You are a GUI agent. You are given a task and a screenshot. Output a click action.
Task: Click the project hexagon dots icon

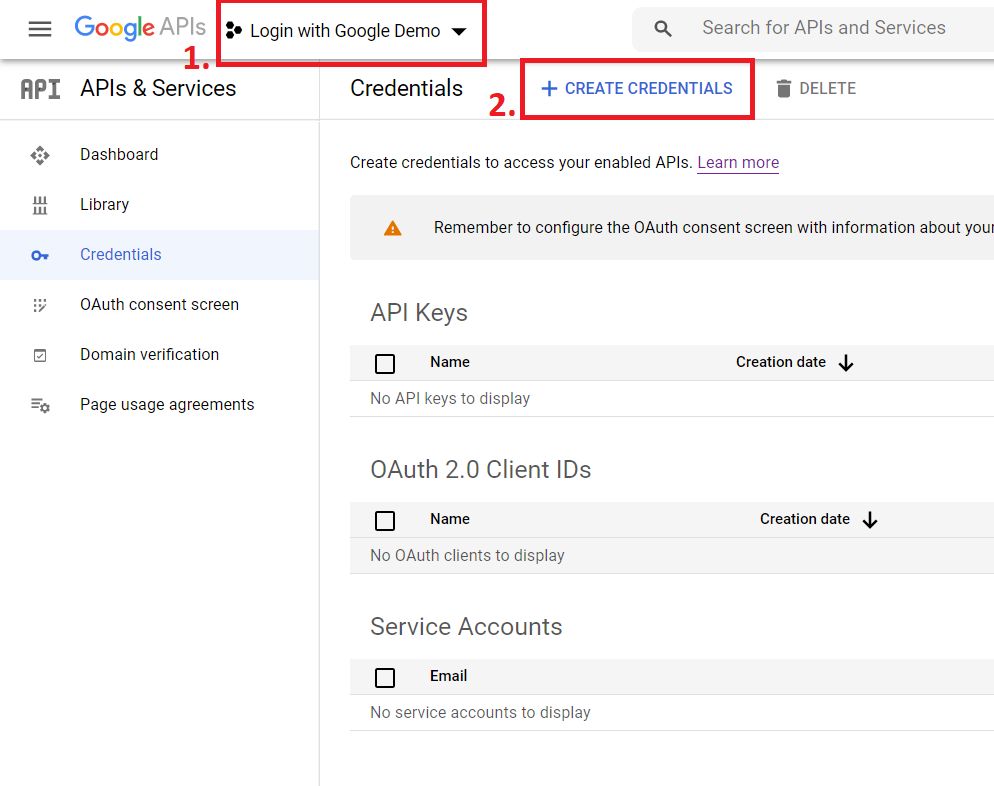coord(234,30)
